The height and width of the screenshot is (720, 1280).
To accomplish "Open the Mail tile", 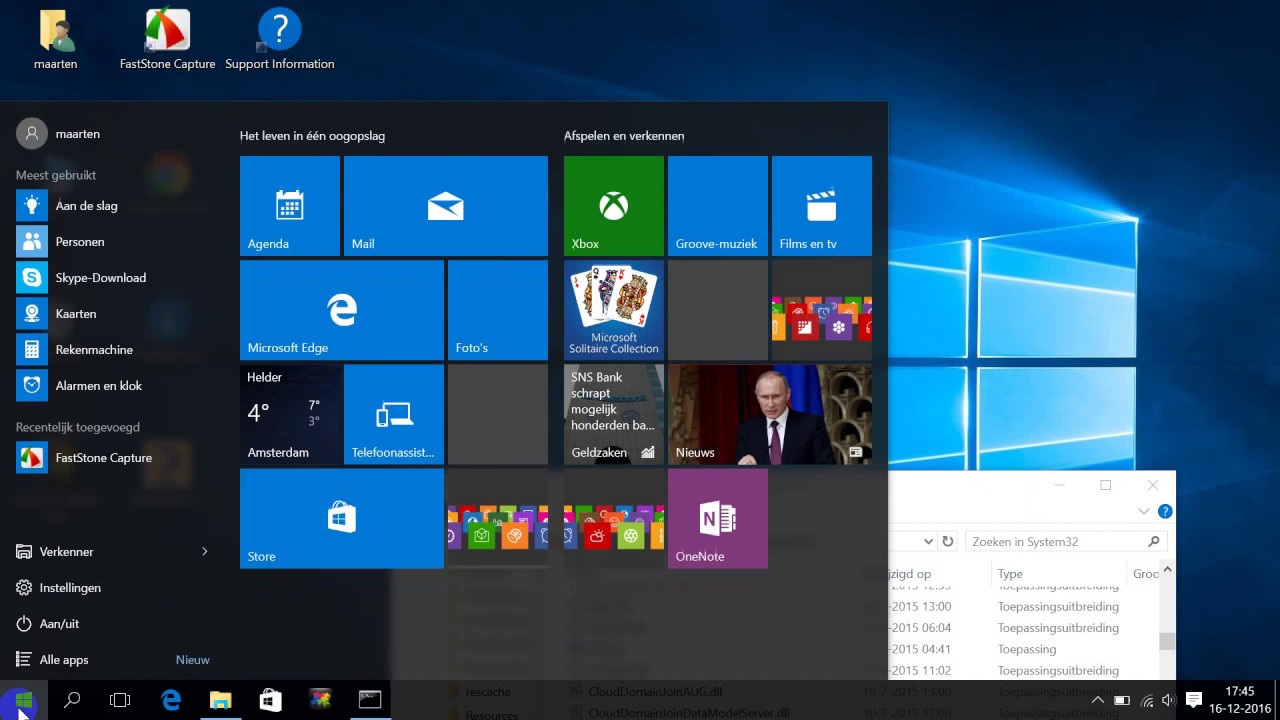I will [x=446, y=206].
